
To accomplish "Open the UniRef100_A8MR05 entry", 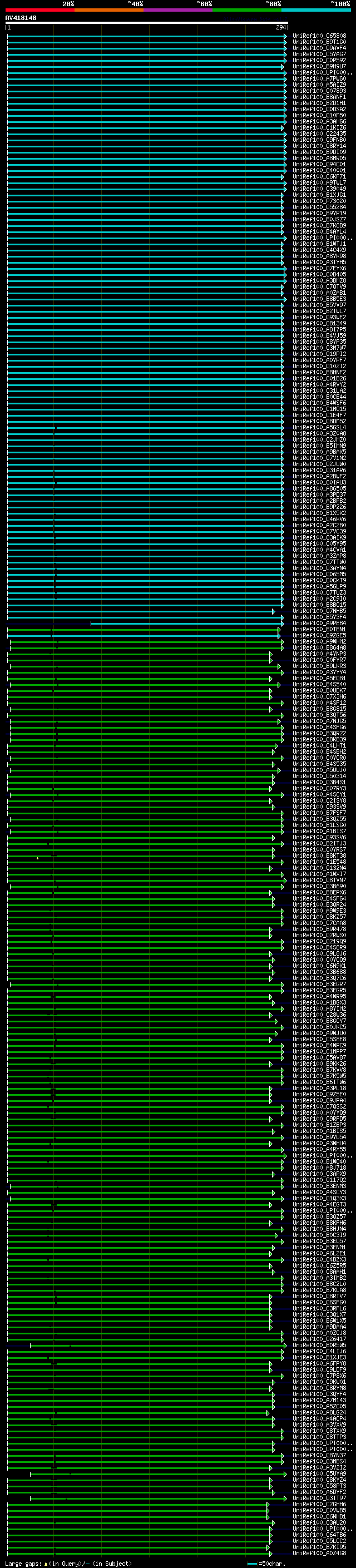I will (x=319, y=159).
